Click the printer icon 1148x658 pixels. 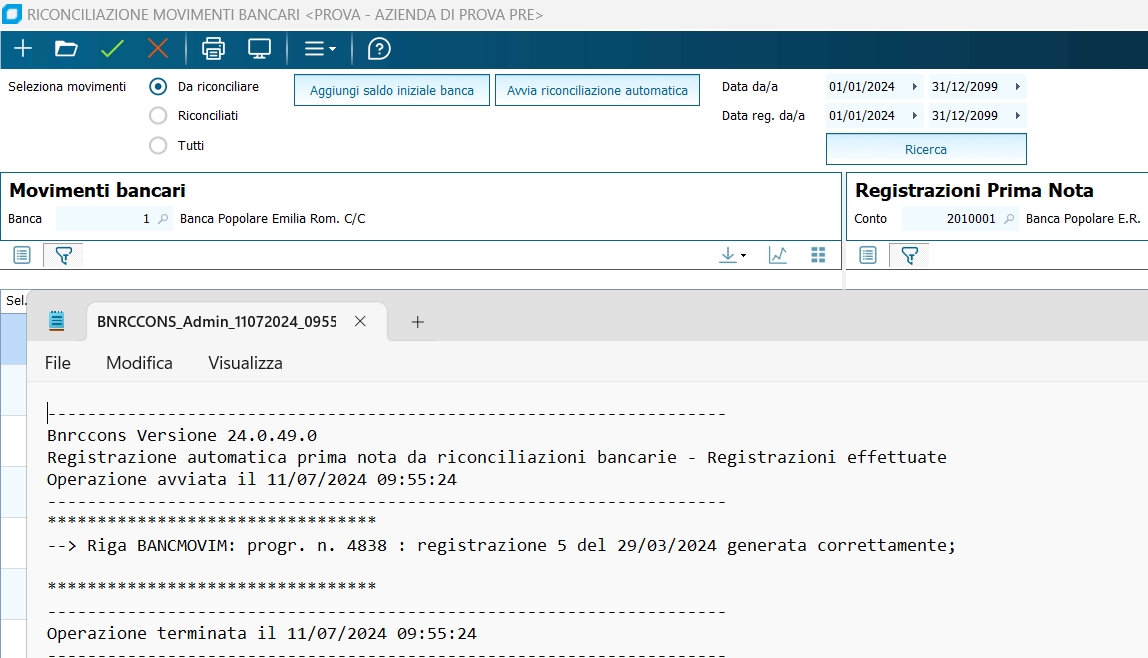point(213,49)
